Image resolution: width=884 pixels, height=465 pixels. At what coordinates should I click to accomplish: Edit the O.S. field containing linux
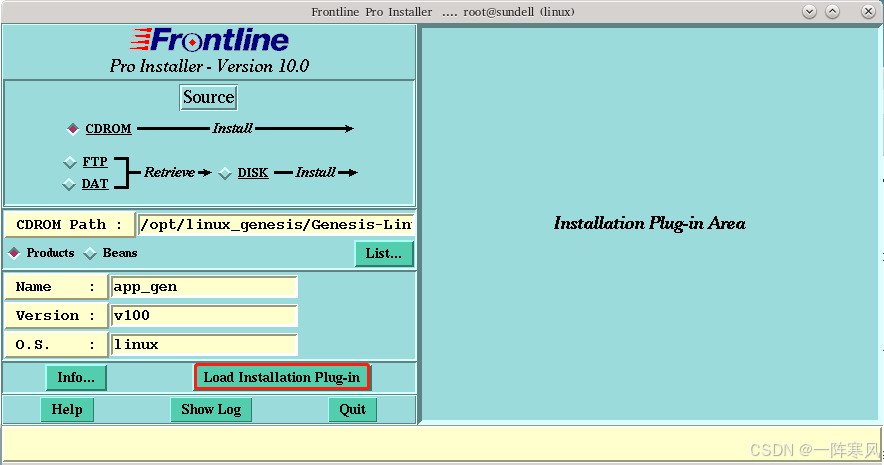tap(204, 344)
